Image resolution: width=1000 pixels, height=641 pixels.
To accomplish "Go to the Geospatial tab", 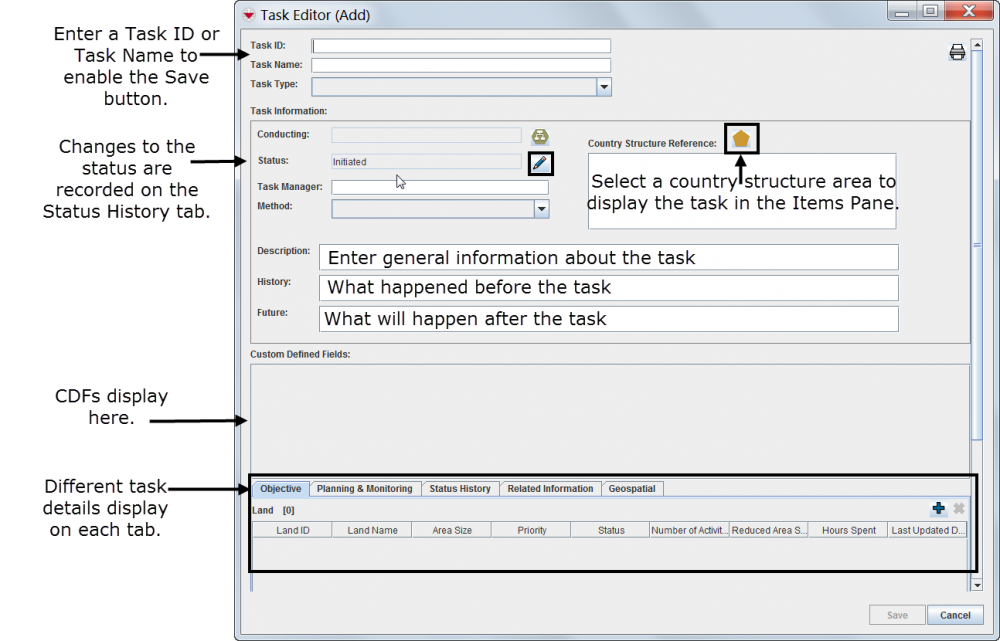I will click(x=632, y=489).
